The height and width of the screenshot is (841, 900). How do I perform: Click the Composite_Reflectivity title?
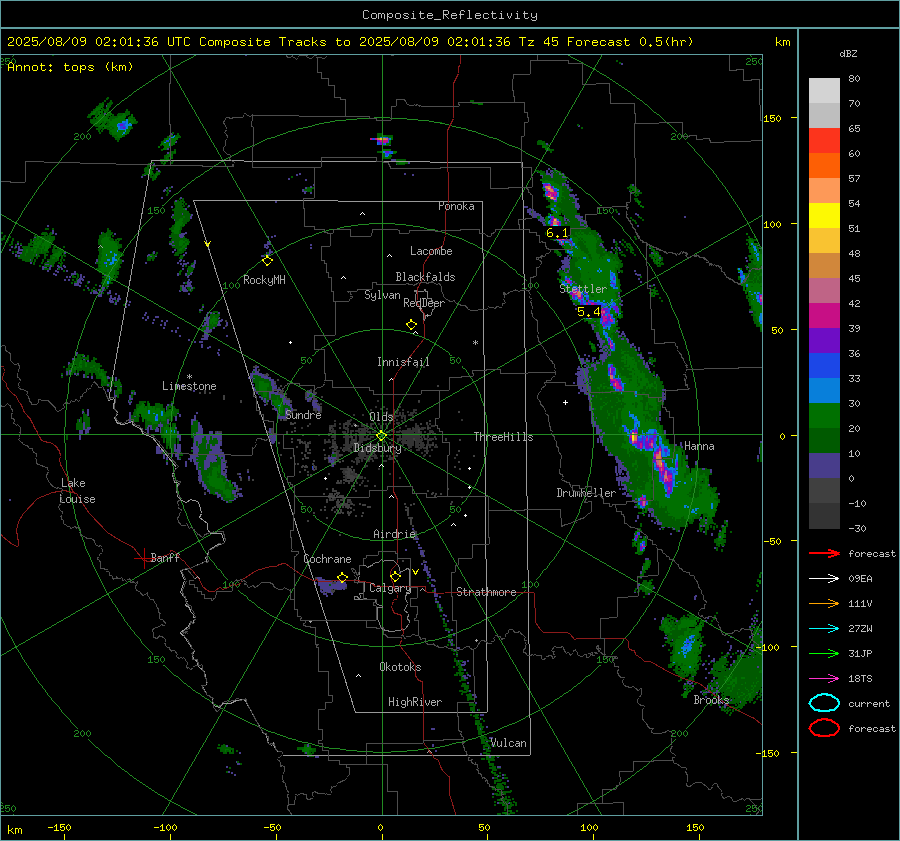(449, 15)
